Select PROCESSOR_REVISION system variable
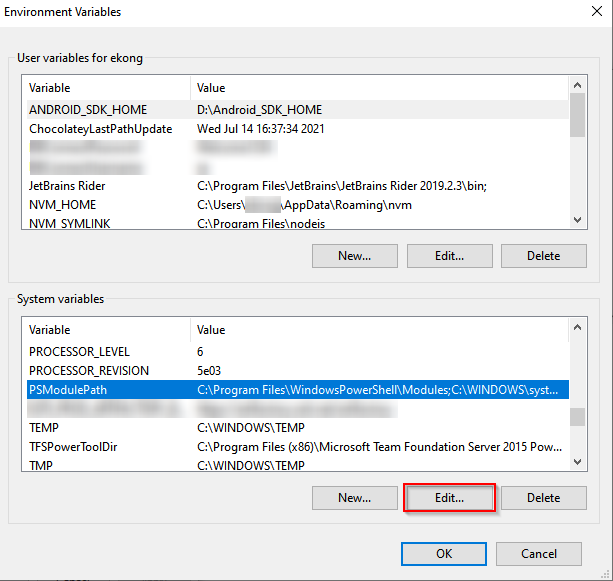The height and width of the screenshot is (581, 613). click(x=89, y=371)
